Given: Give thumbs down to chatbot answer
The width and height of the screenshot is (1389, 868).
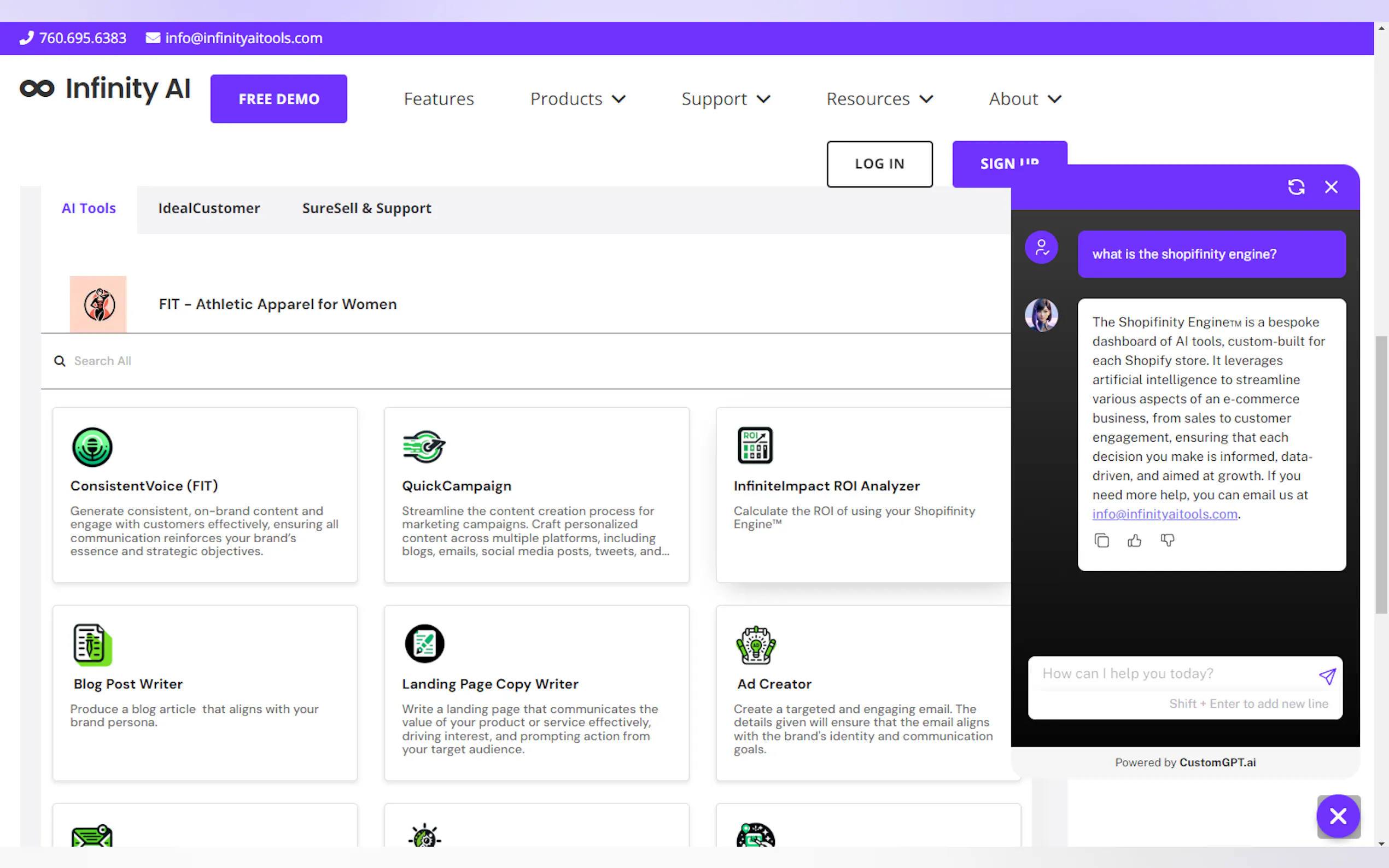Looking at the screenshot, I should click(x=1168, y=541).
